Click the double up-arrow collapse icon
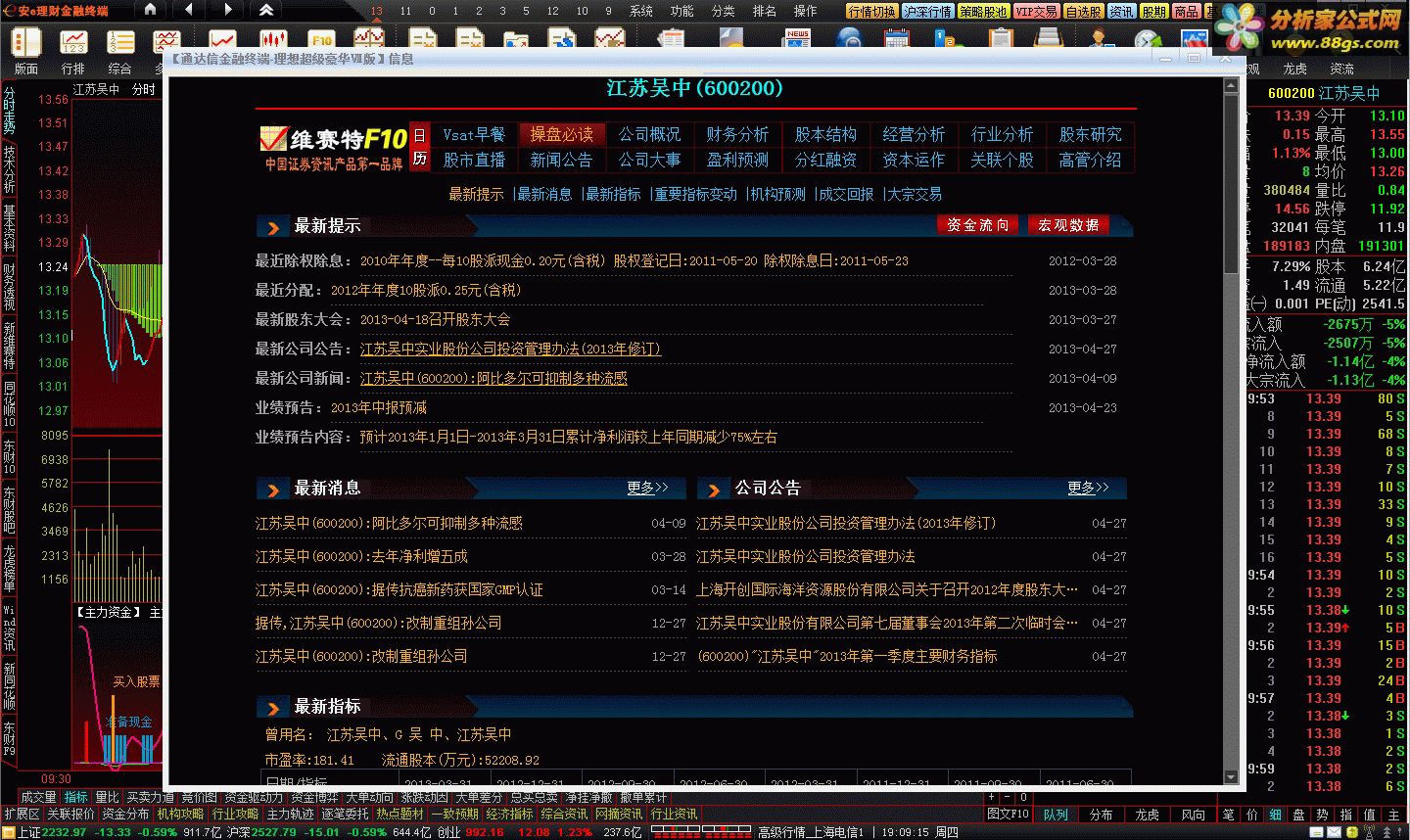The image size is (1410, 840). point(266,10)
